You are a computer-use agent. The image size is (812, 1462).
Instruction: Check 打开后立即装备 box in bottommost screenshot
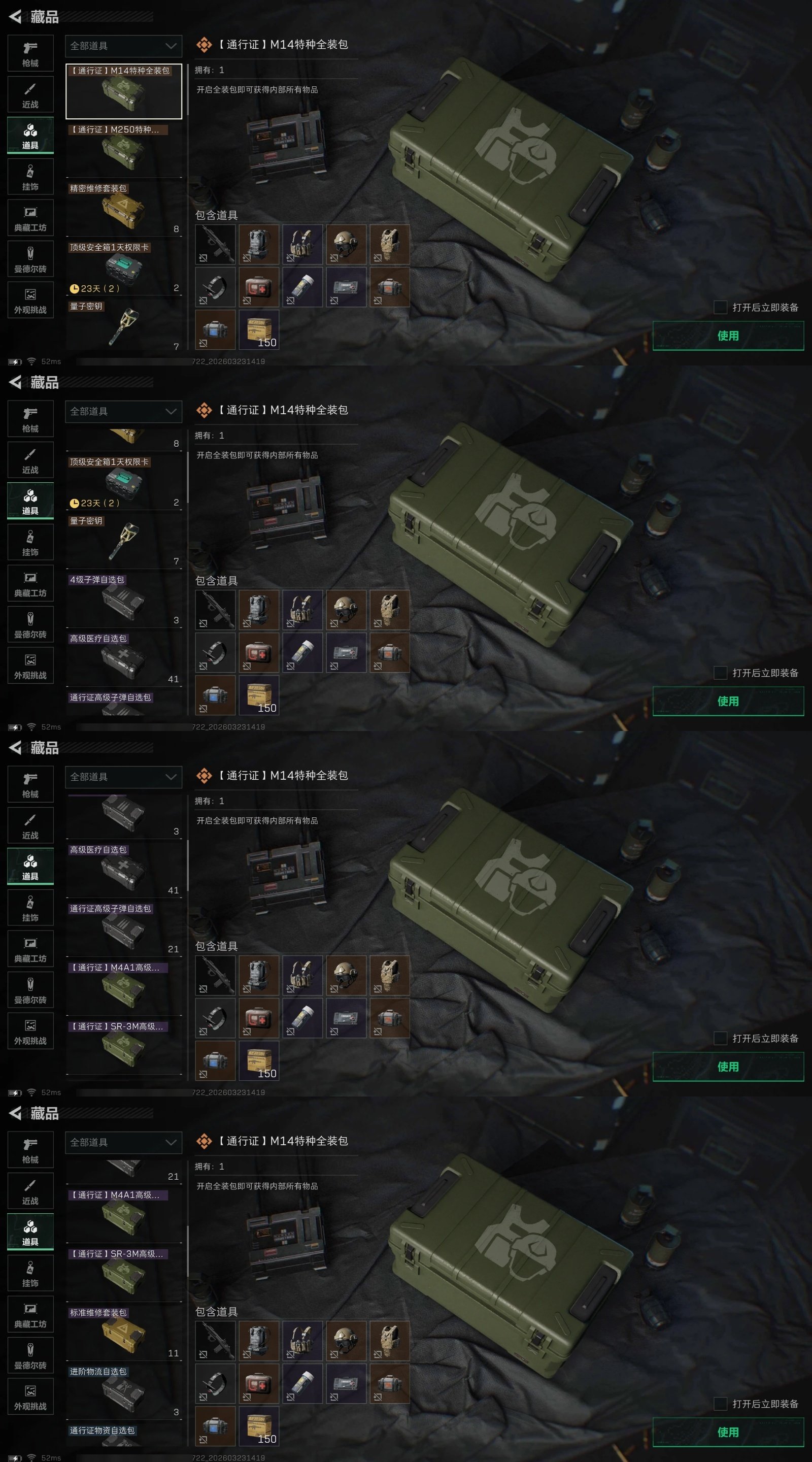[x=720, y=1404]
